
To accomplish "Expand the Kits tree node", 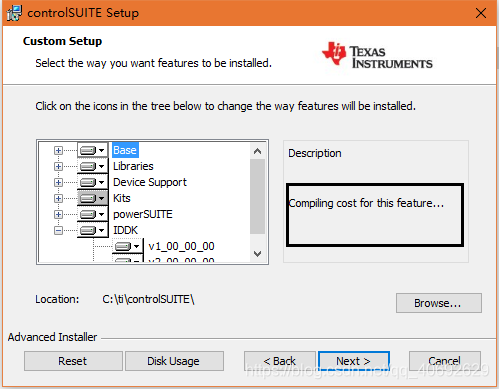I will coord(58,198).
